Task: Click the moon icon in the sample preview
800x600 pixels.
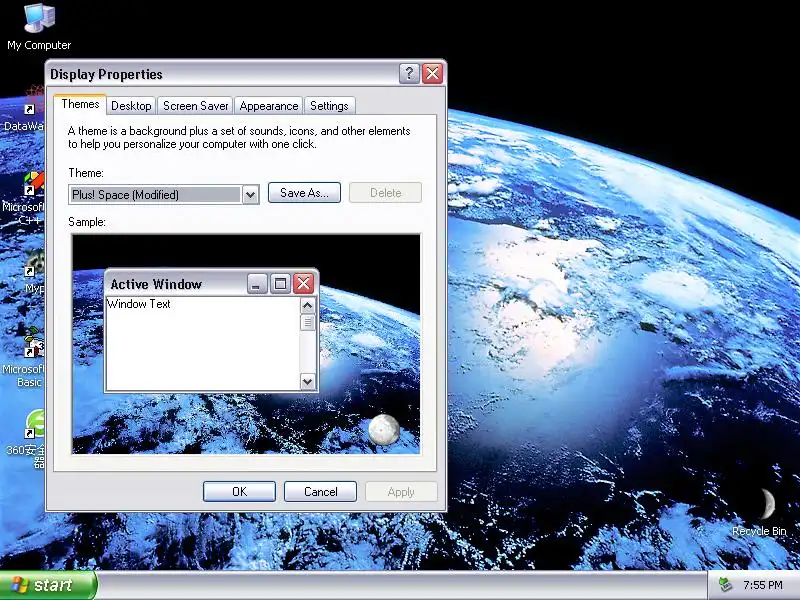Action: point(384,430)
